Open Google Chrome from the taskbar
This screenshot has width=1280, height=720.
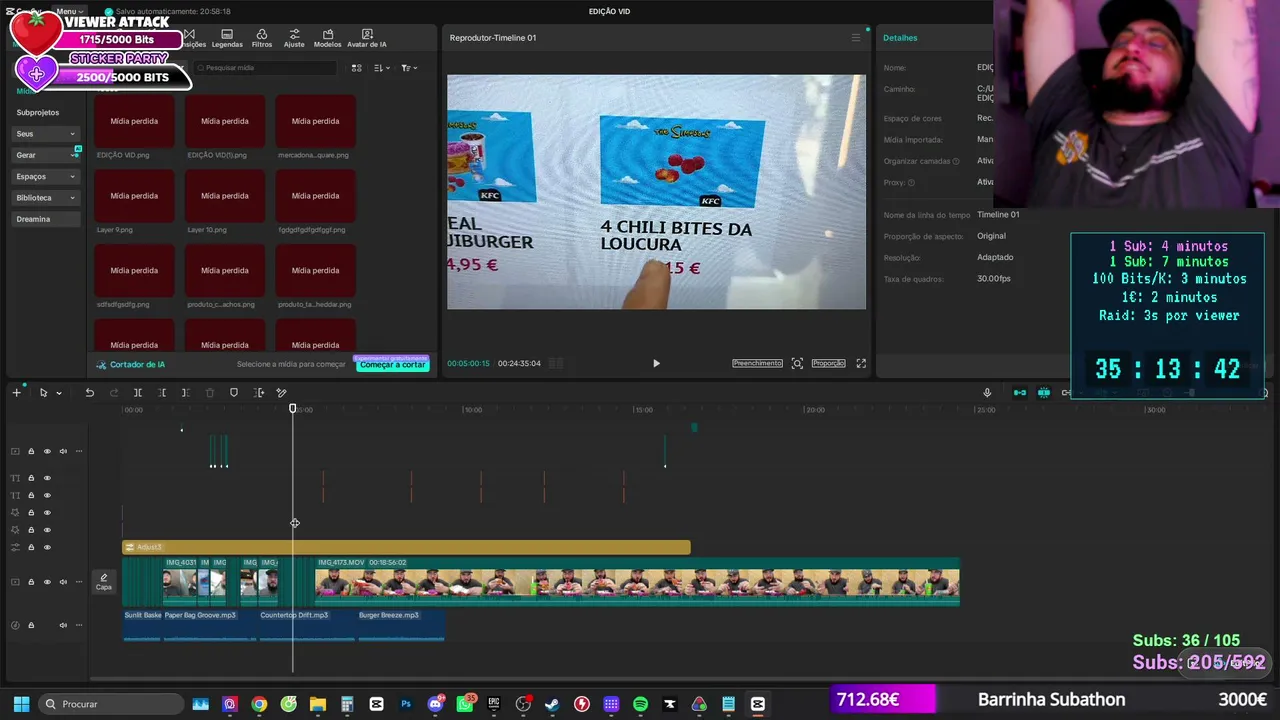pos(259,704)
